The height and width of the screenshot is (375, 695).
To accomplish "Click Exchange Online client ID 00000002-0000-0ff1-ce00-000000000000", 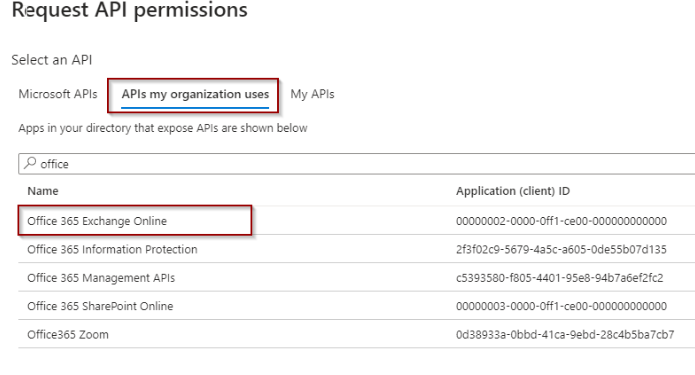I will (x=561, y=221).
